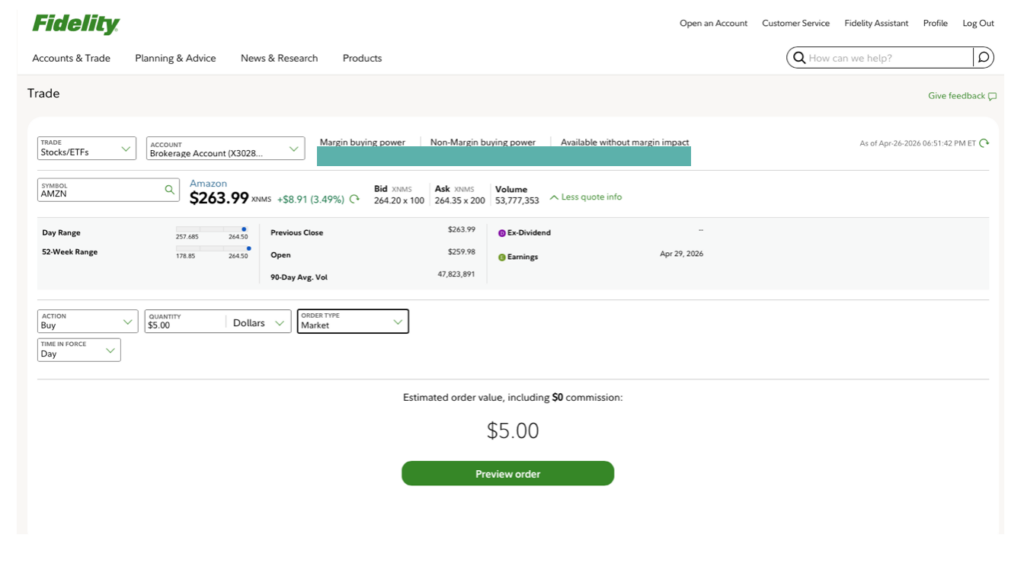This screenshot has width=1024, height=573.
Task: Open the Action Buy dropdown
Action: (x=87, y=321)
